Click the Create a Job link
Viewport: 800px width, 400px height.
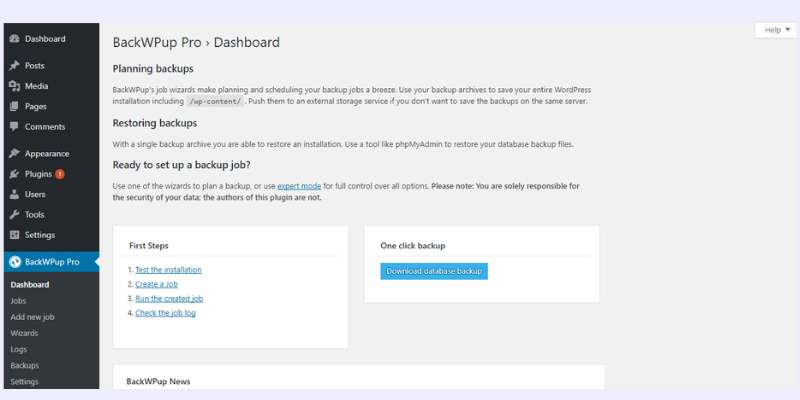pos(157,284)
